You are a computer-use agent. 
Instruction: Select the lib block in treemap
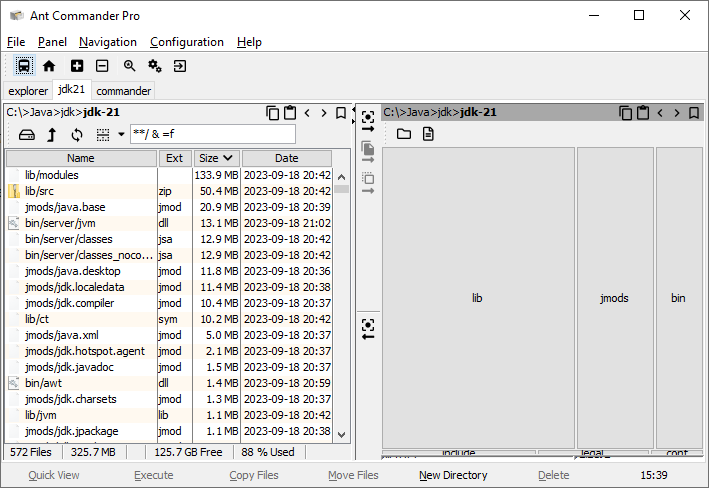pos(478,298)
